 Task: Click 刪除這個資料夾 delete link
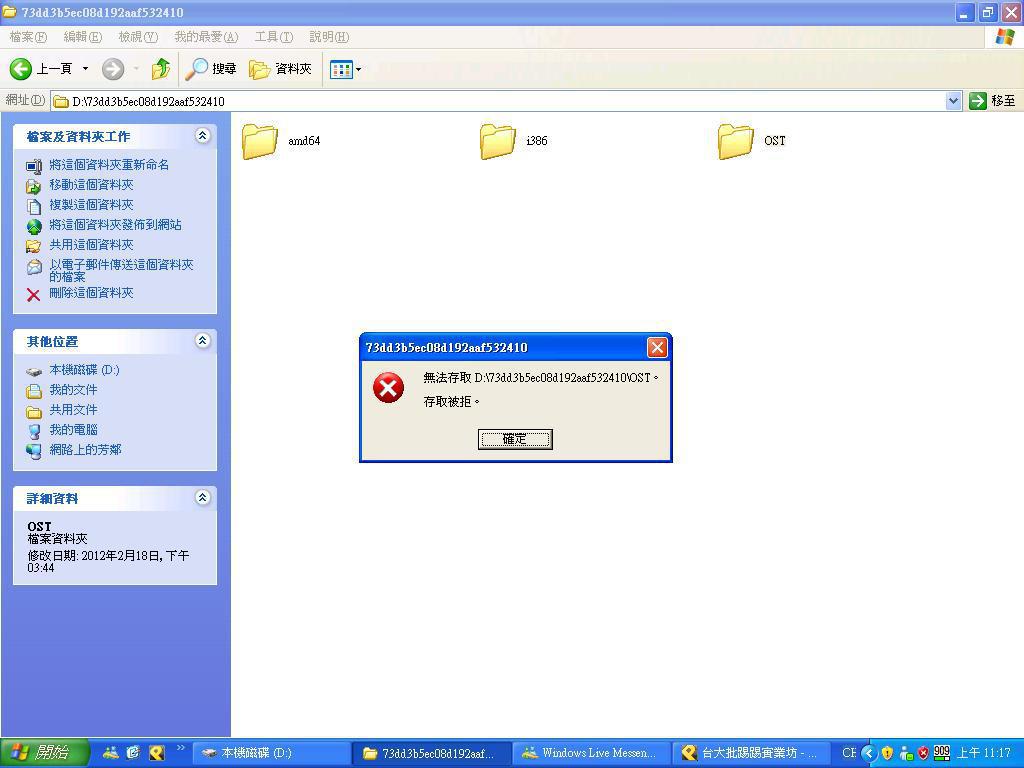[x=91, y=293]
